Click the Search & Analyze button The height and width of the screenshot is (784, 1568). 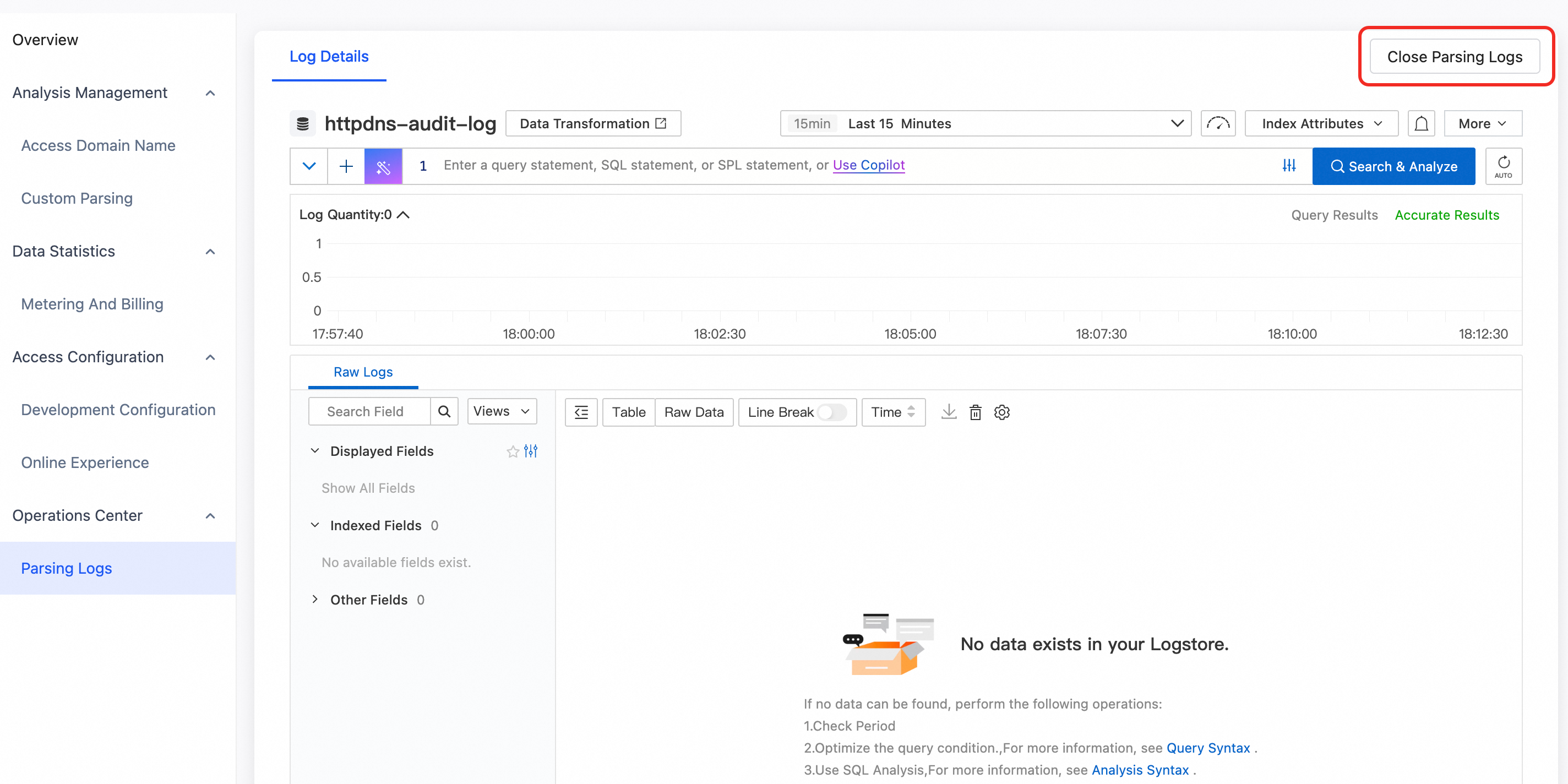click(1393, 166)
